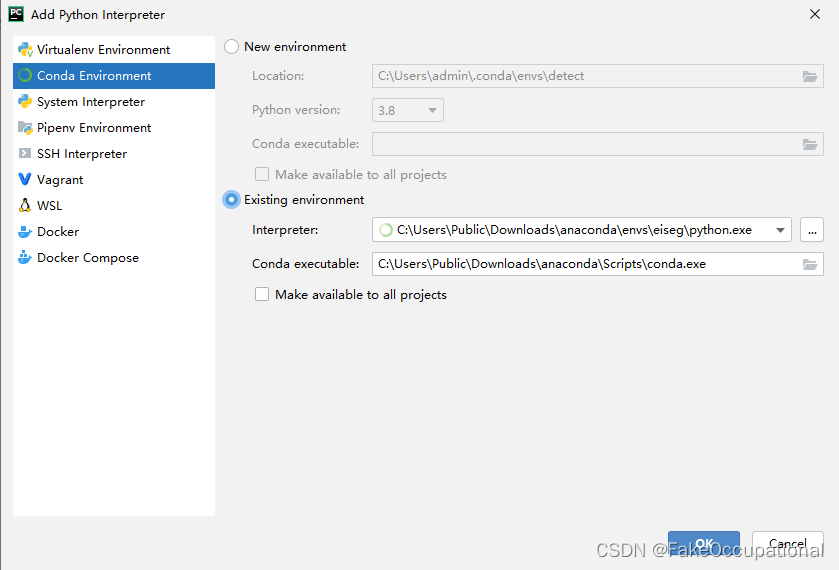Click the Pipenv Environment folder icon

[x=25, y=127]
